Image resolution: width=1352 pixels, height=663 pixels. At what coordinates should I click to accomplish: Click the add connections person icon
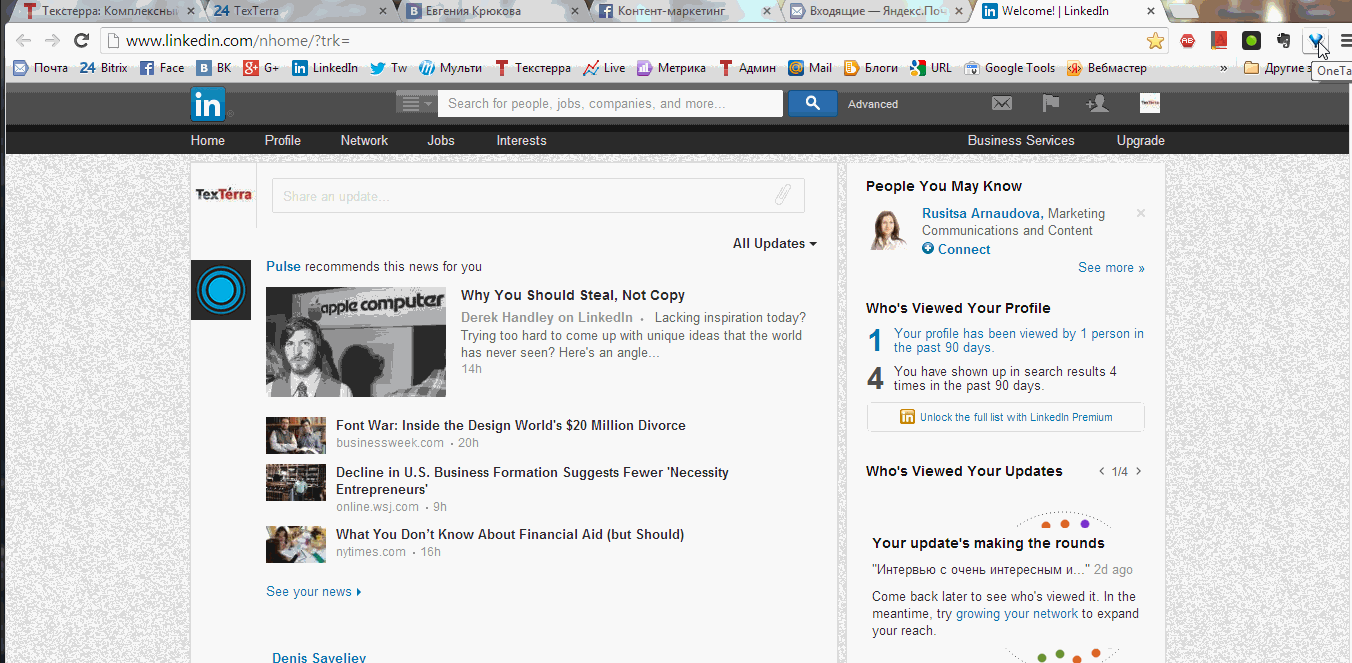pos(1097,103)
